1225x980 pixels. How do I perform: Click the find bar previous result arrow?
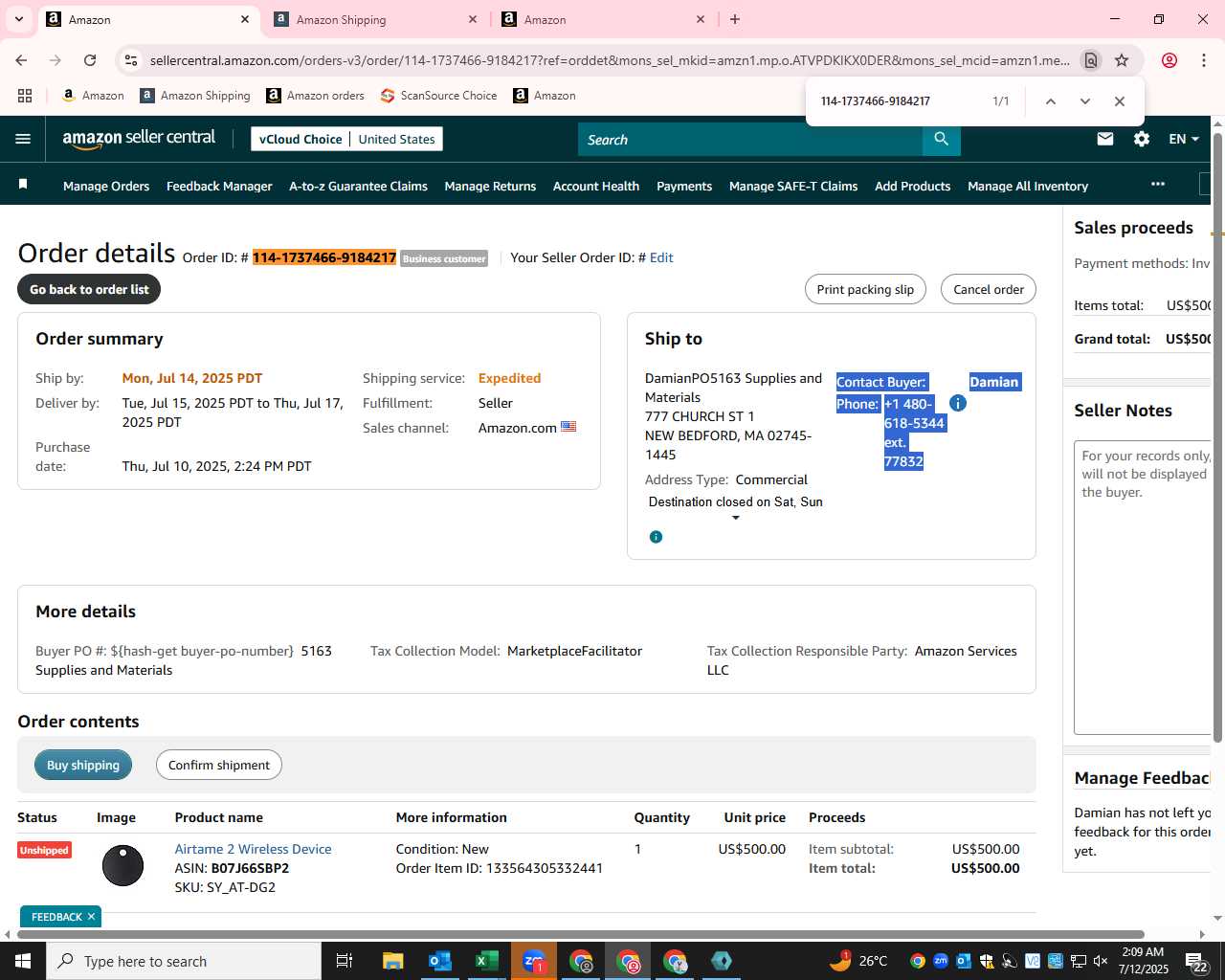click(1050, 101)
